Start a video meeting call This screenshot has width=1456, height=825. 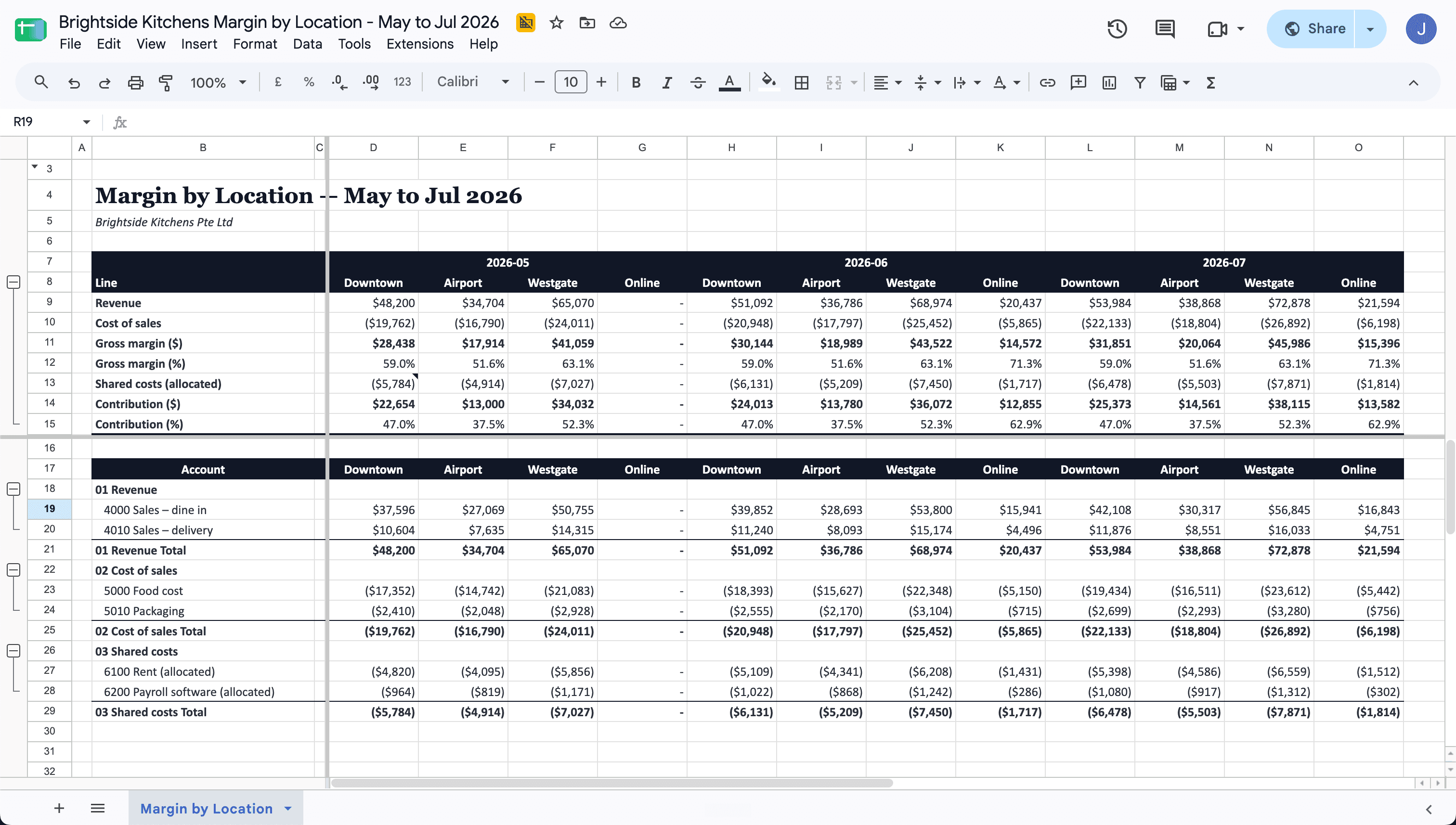pyautogui.click(x=1217, y=28)
